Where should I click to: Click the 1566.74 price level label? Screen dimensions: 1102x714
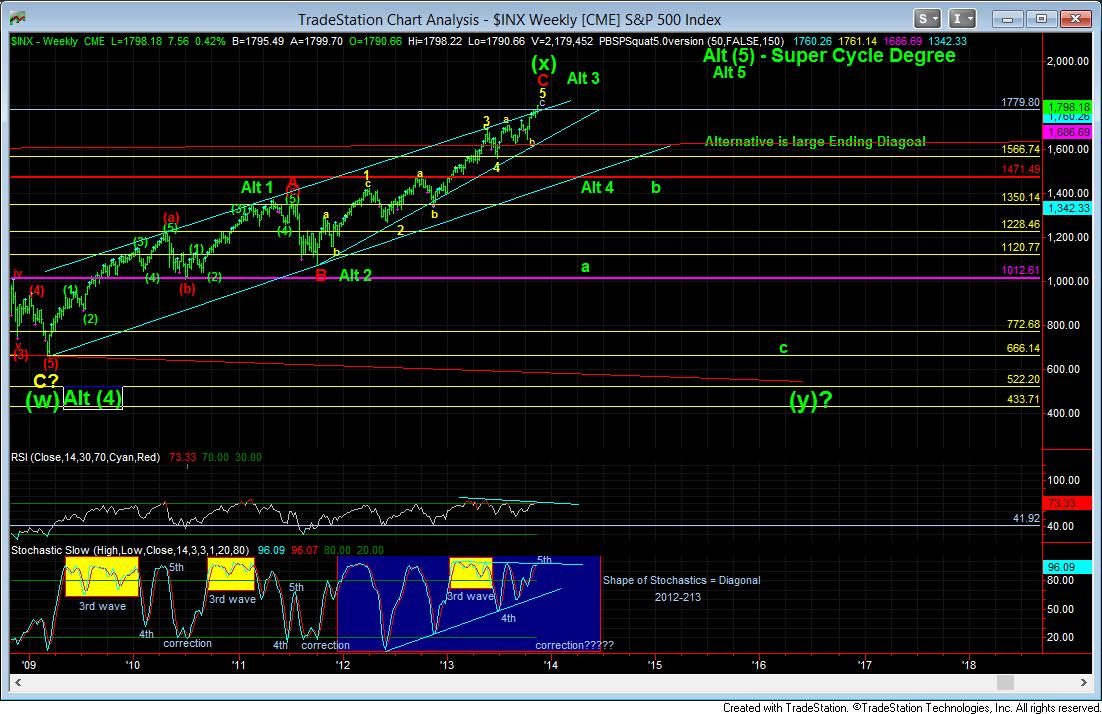[1020, 150]
